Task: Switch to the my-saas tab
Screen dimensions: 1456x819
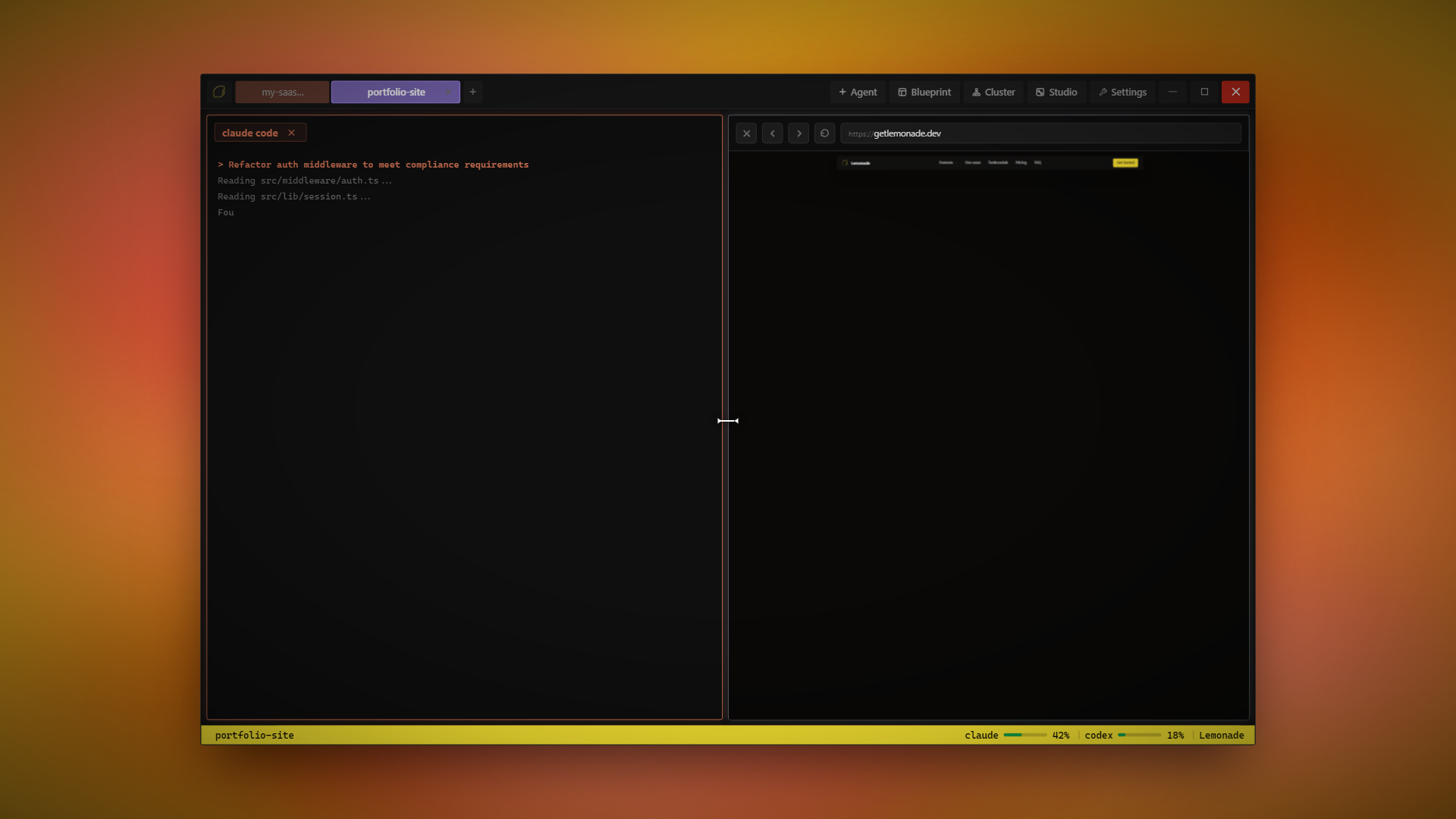Action: click(281, 92)
